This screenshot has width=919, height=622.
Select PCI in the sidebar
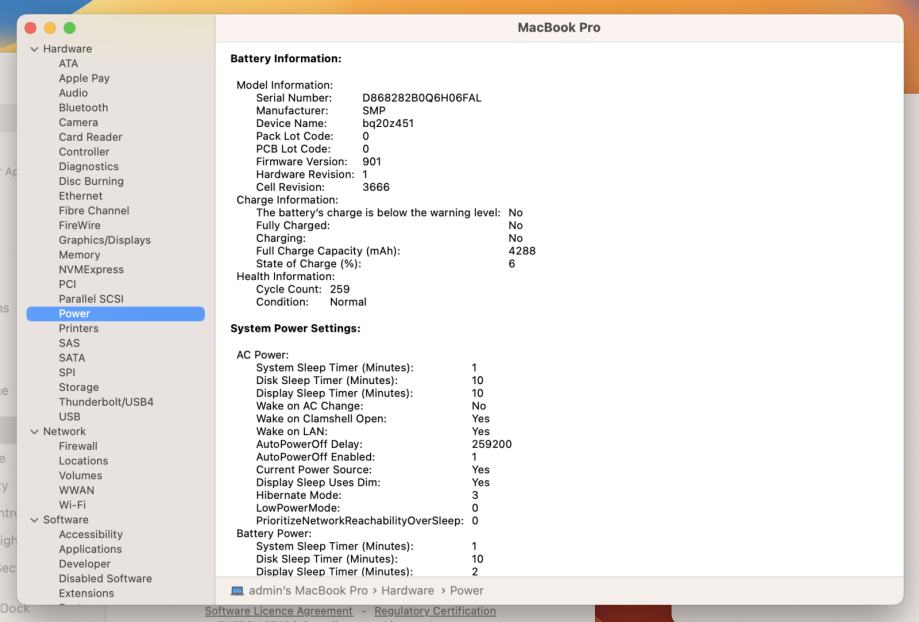[x=67, y=284]
